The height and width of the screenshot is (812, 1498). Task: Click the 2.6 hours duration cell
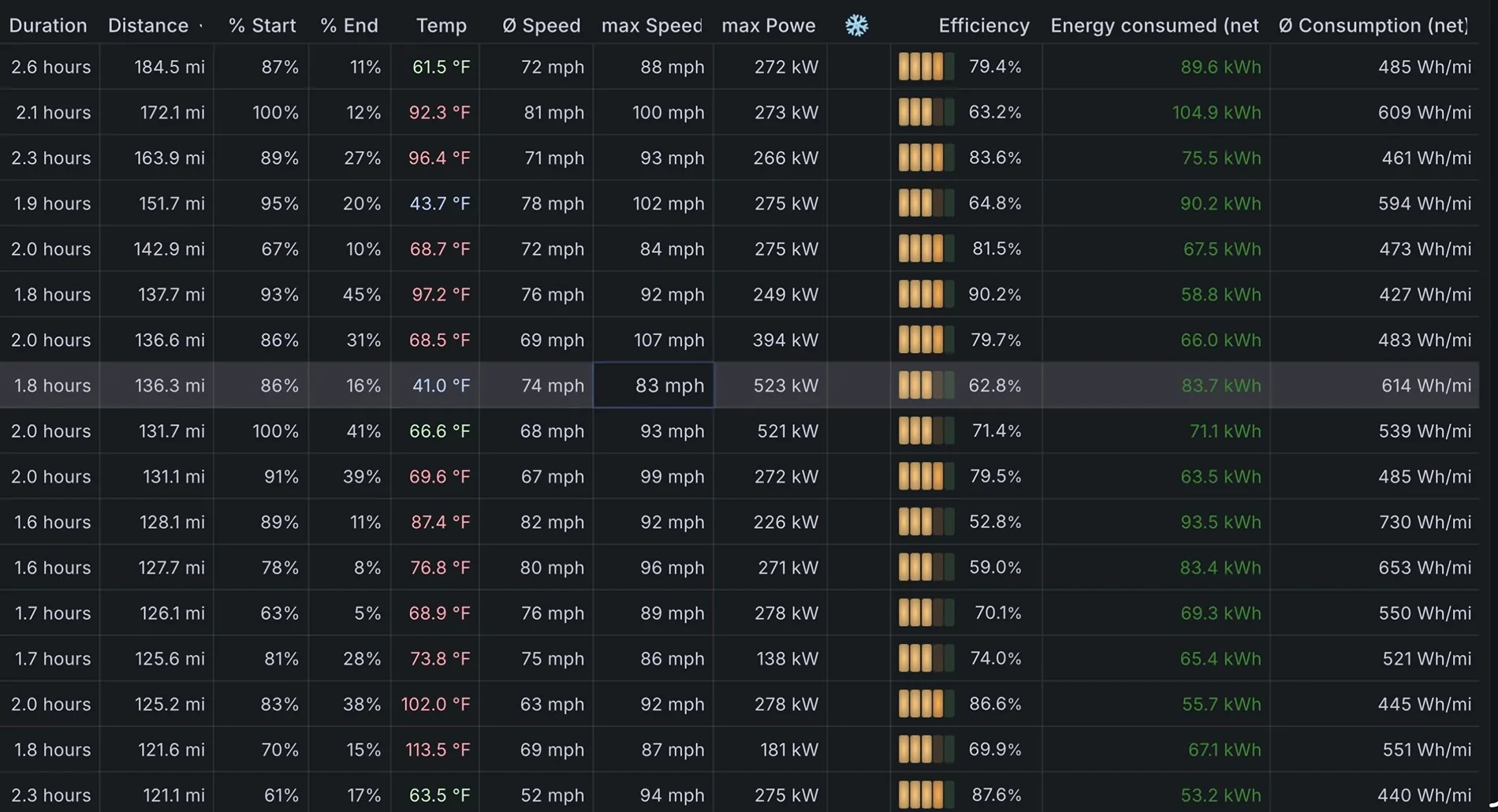(x=50, y=67)
